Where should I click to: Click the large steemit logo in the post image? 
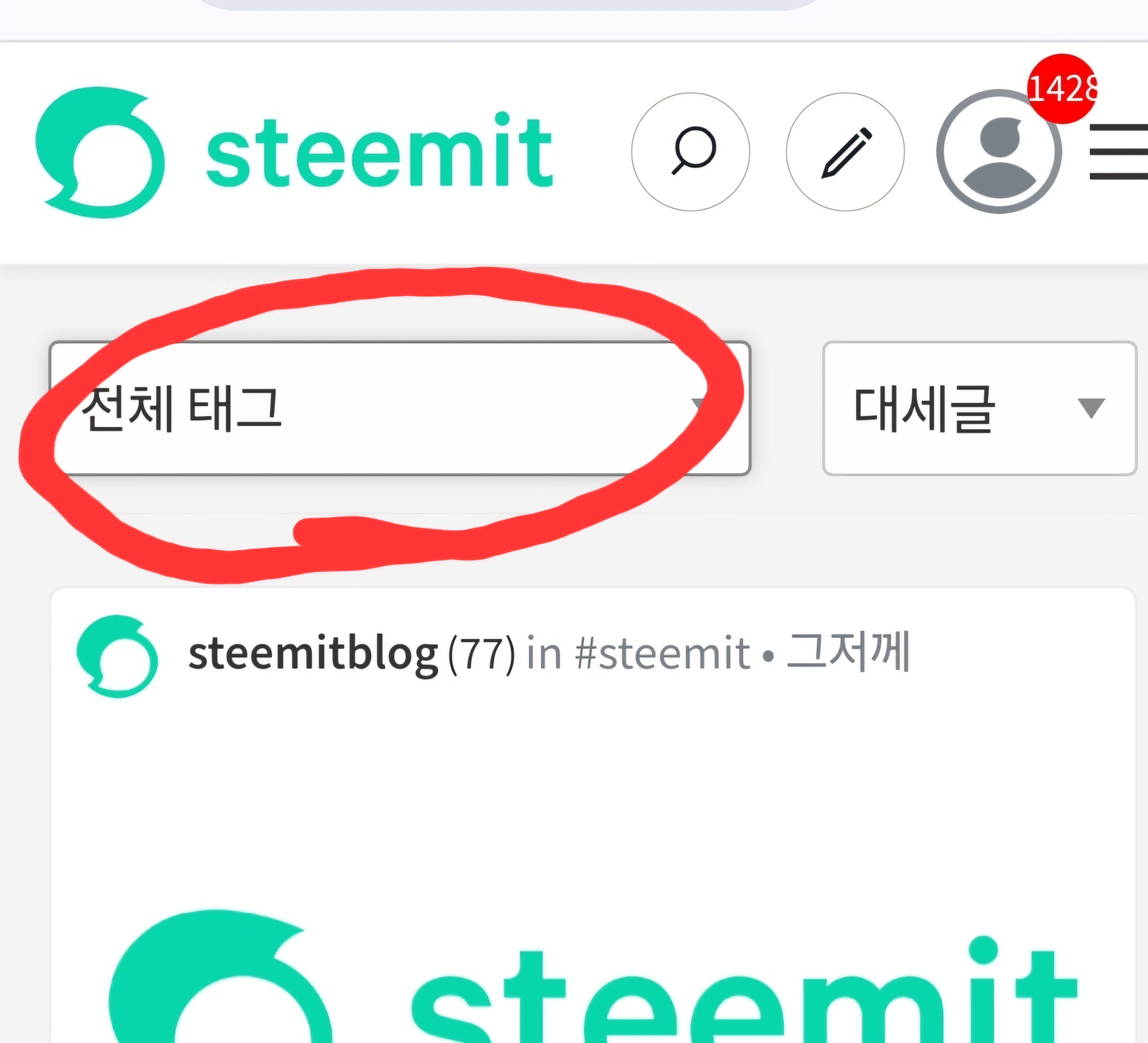tap(593, 977)
